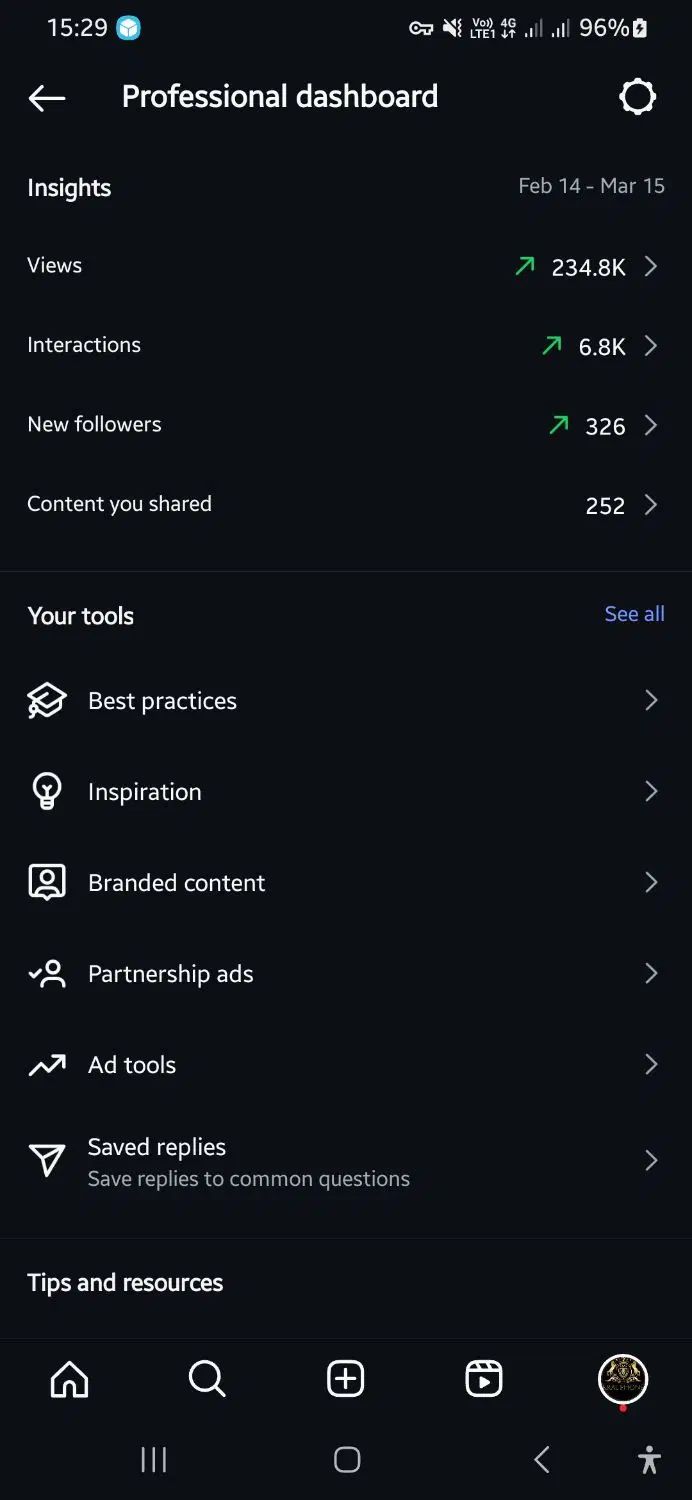
Task: Expand Interactions insights chevron
Action: click(651, 346)
